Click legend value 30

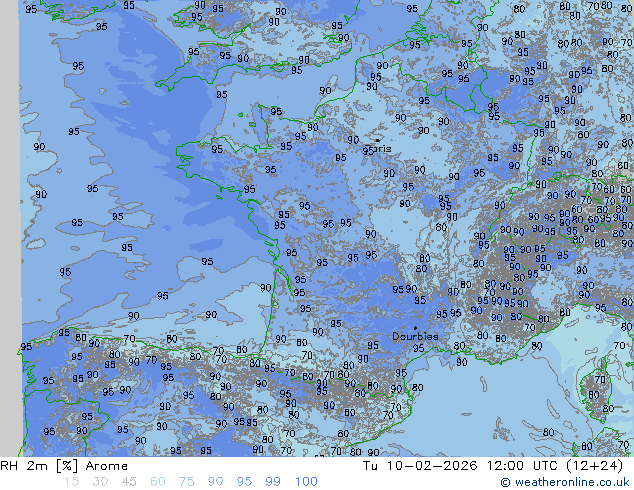click(100, 482)
